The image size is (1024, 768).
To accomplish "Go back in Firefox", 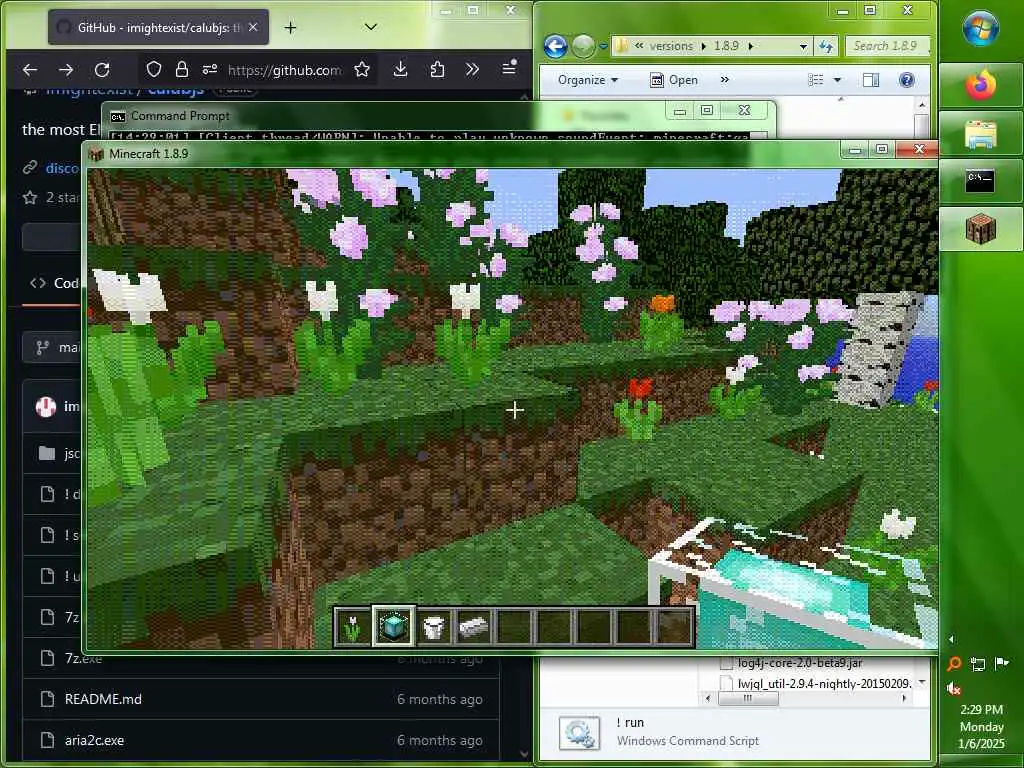I will pos(30,70).
